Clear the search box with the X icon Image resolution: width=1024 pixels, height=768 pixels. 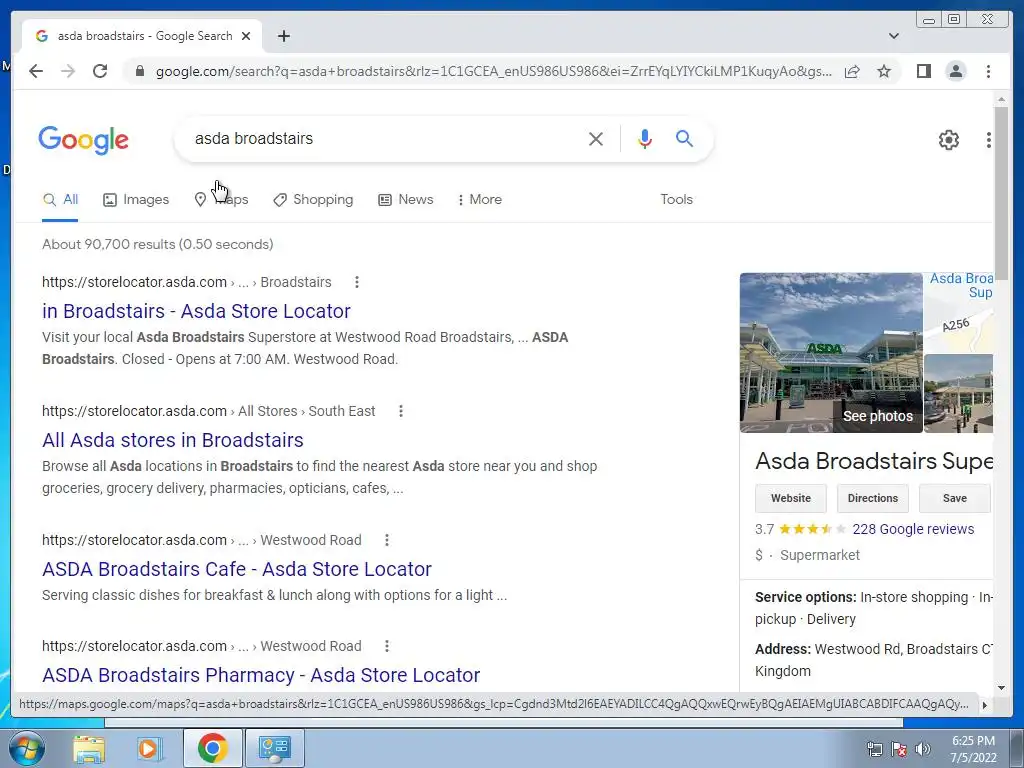pos(596,138)
